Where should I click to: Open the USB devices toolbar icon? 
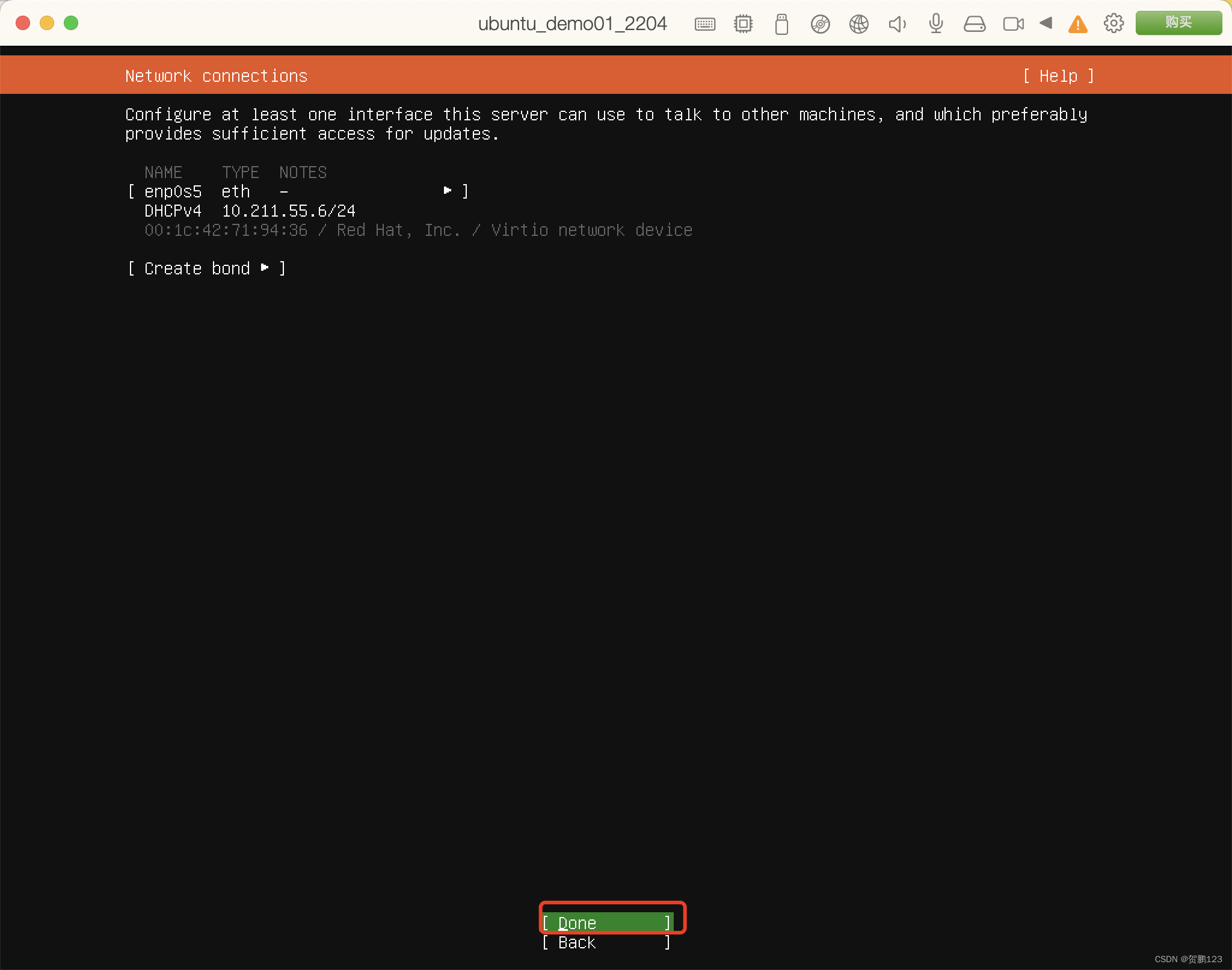pos(781,23)
